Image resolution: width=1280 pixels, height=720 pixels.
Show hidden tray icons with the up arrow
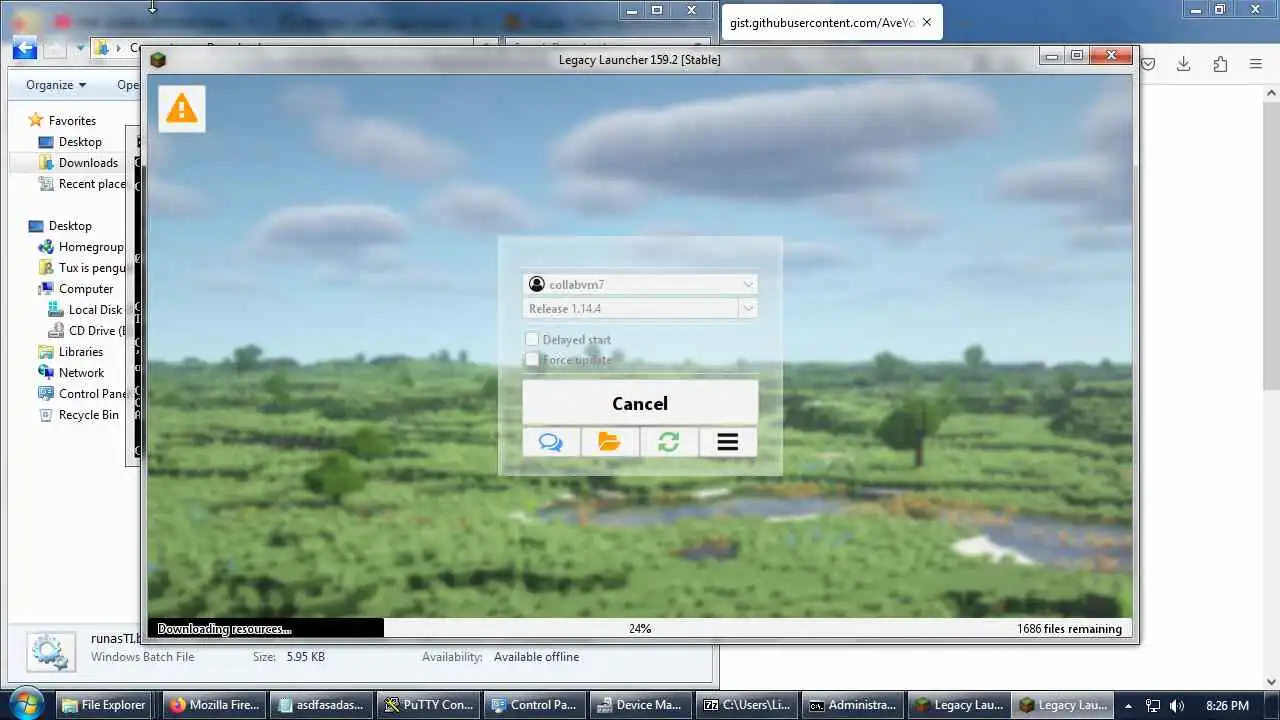(1128, 706)
